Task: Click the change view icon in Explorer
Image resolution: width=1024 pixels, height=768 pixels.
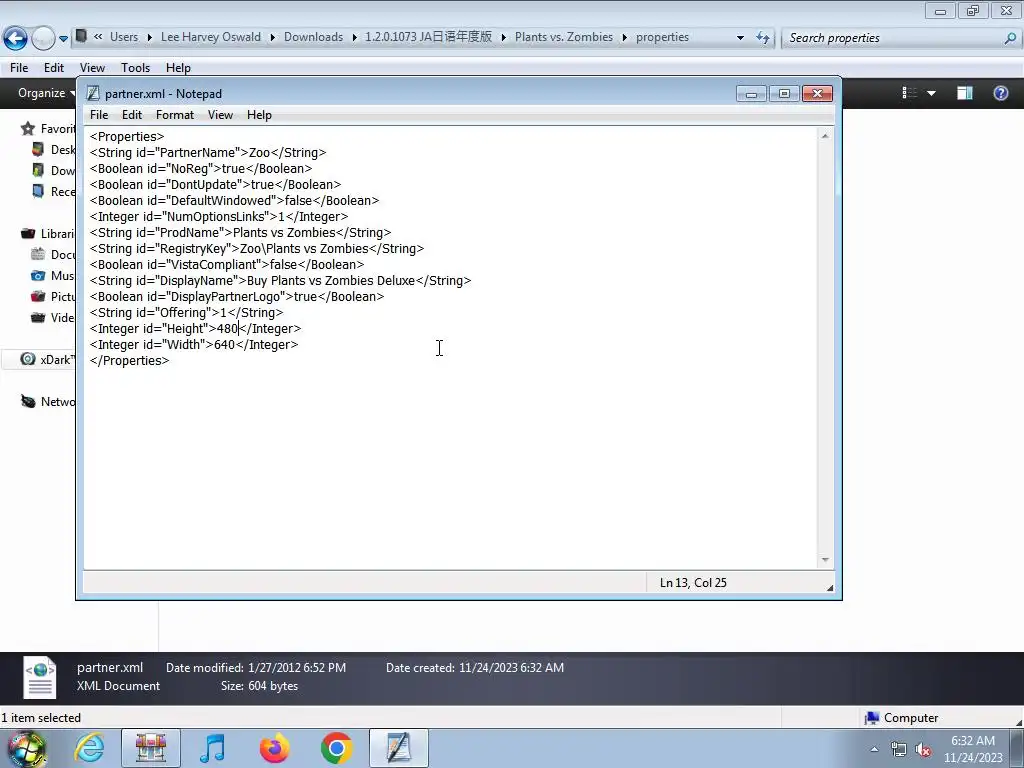Action: pyautogui.click(x=909, y=93)
